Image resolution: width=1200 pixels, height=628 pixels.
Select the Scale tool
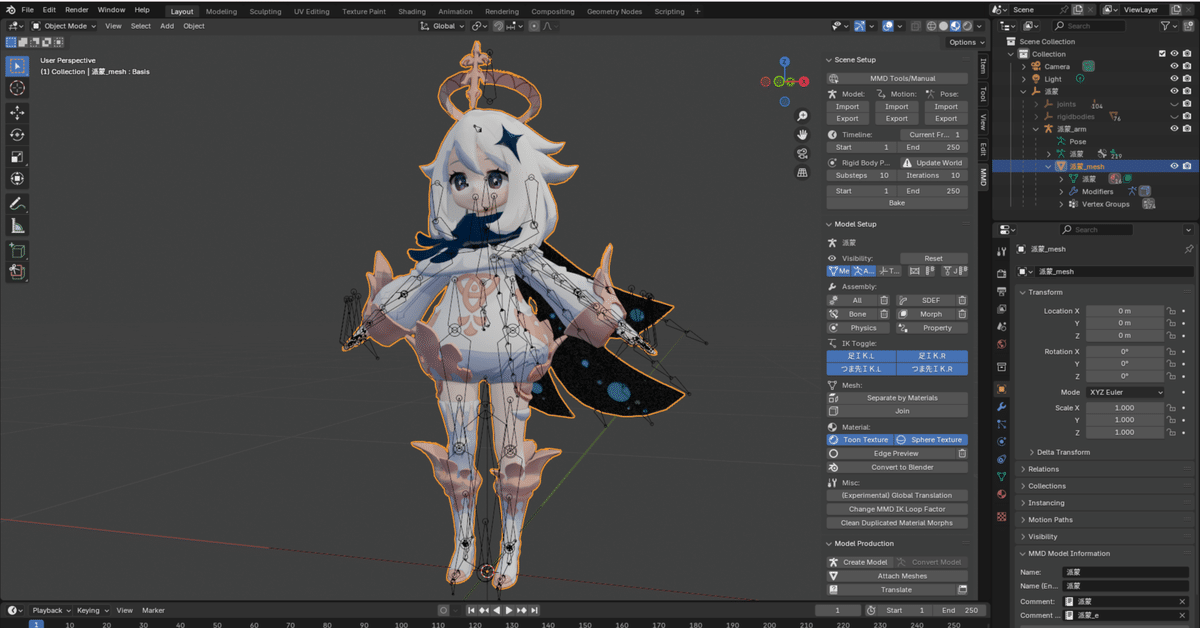pyautogui.click(x=17, y=156)
